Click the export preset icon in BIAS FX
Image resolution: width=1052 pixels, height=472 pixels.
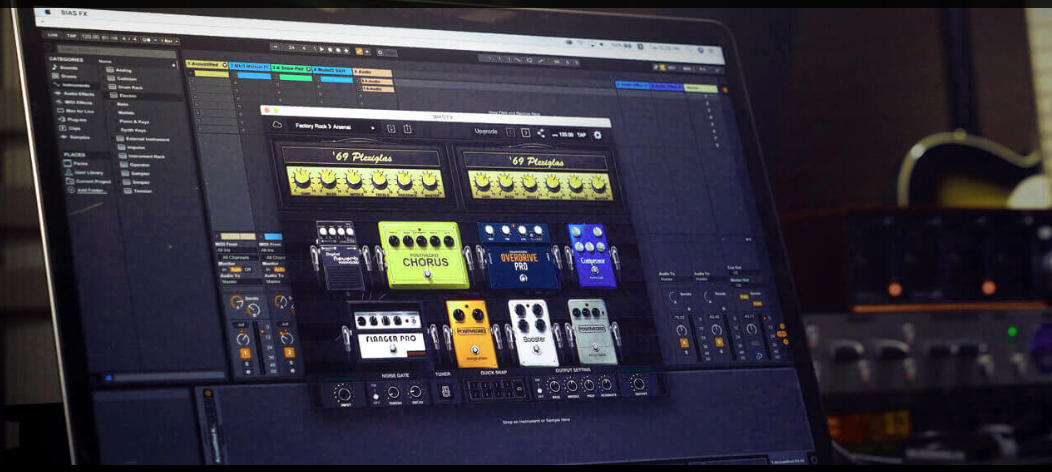coord(407,129)
